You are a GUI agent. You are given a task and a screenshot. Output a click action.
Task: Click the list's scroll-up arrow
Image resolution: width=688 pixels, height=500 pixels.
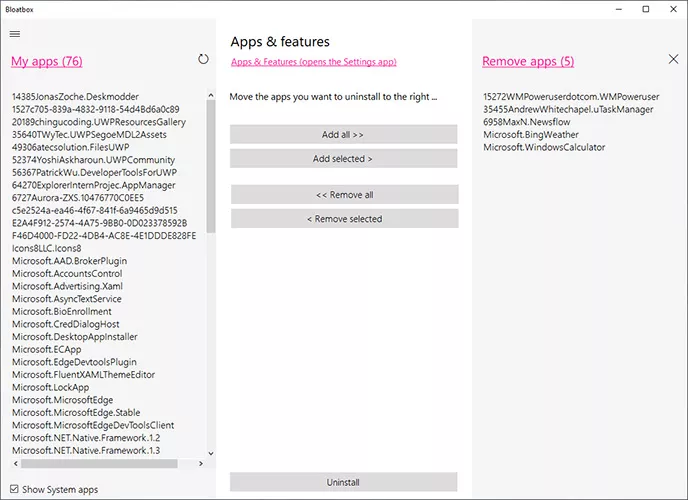point(211,95)
